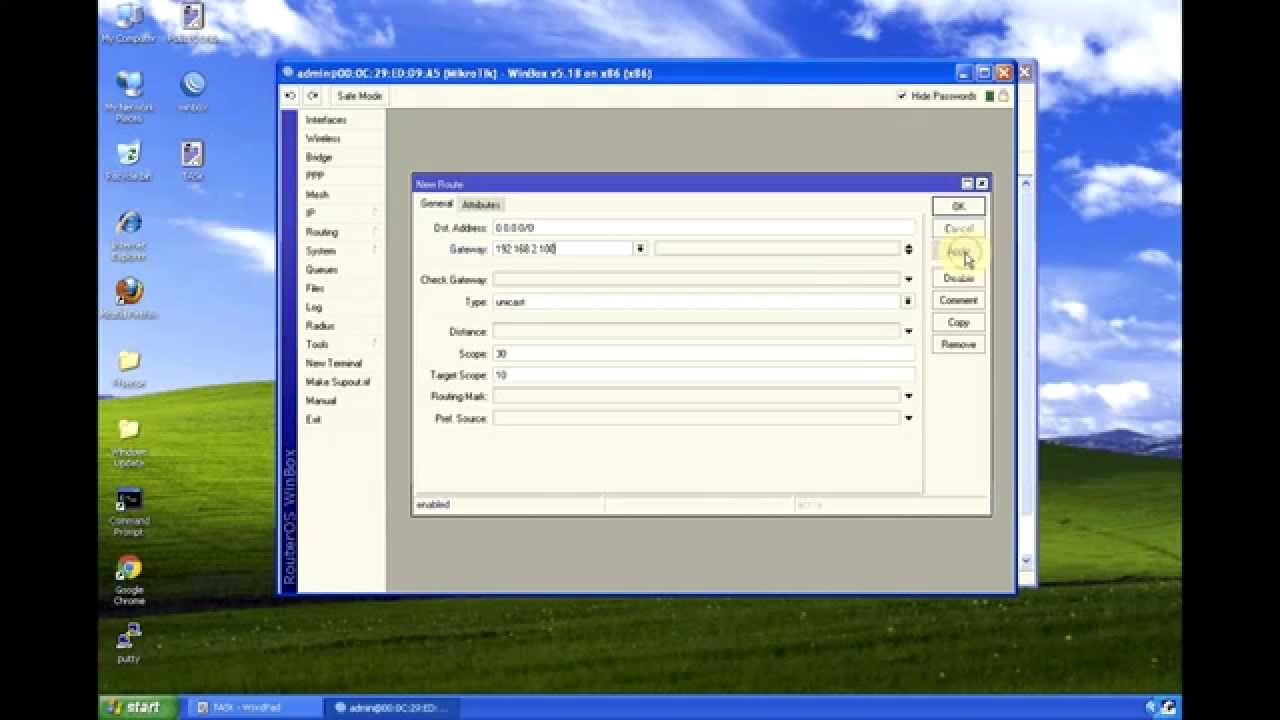Screen dimensions: 1280x720
Task: Open Mozilla Firefox desktop icon
Action: tap(128, 299)
